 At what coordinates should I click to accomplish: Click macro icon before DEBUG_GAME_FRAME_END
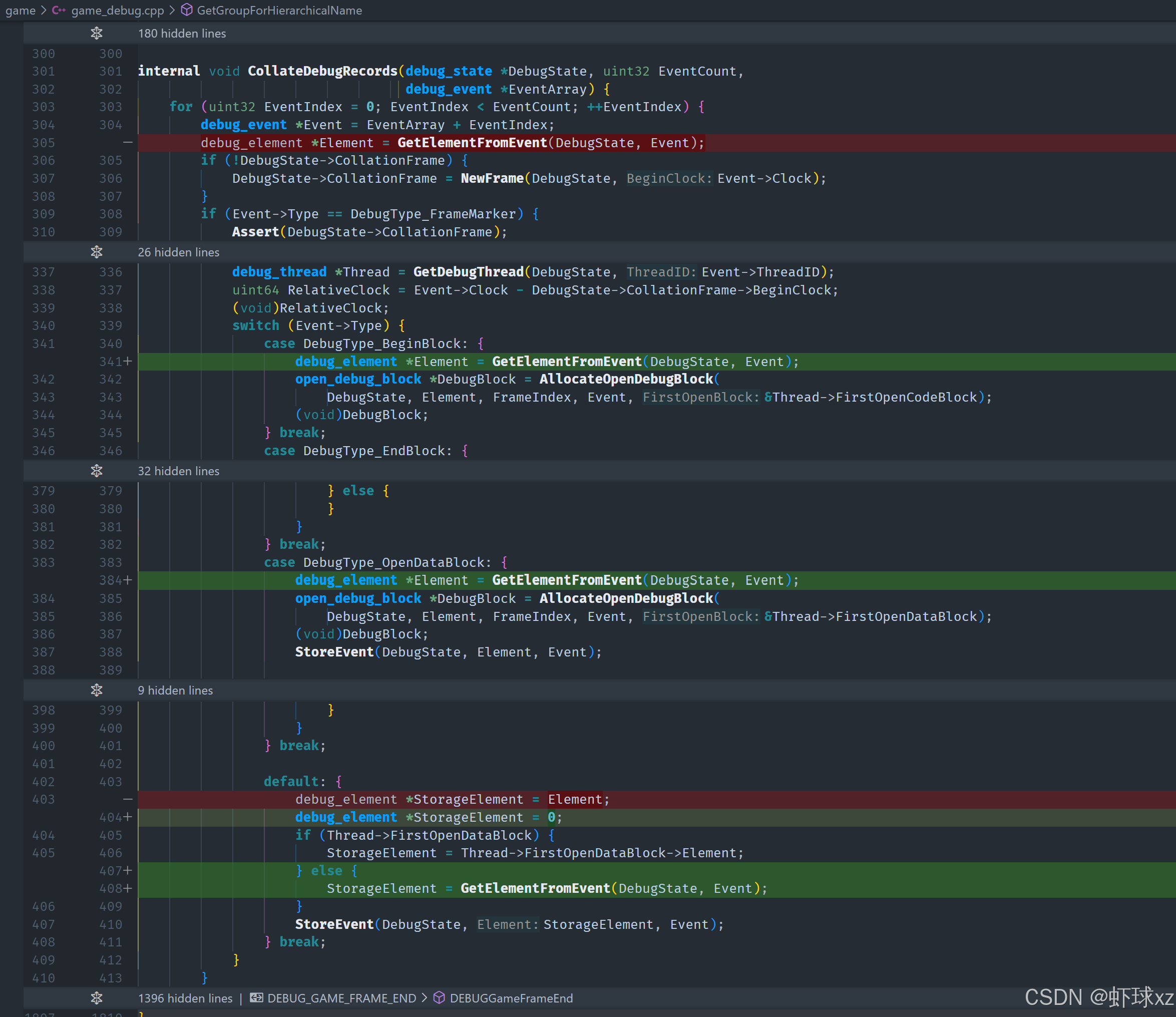256,997
